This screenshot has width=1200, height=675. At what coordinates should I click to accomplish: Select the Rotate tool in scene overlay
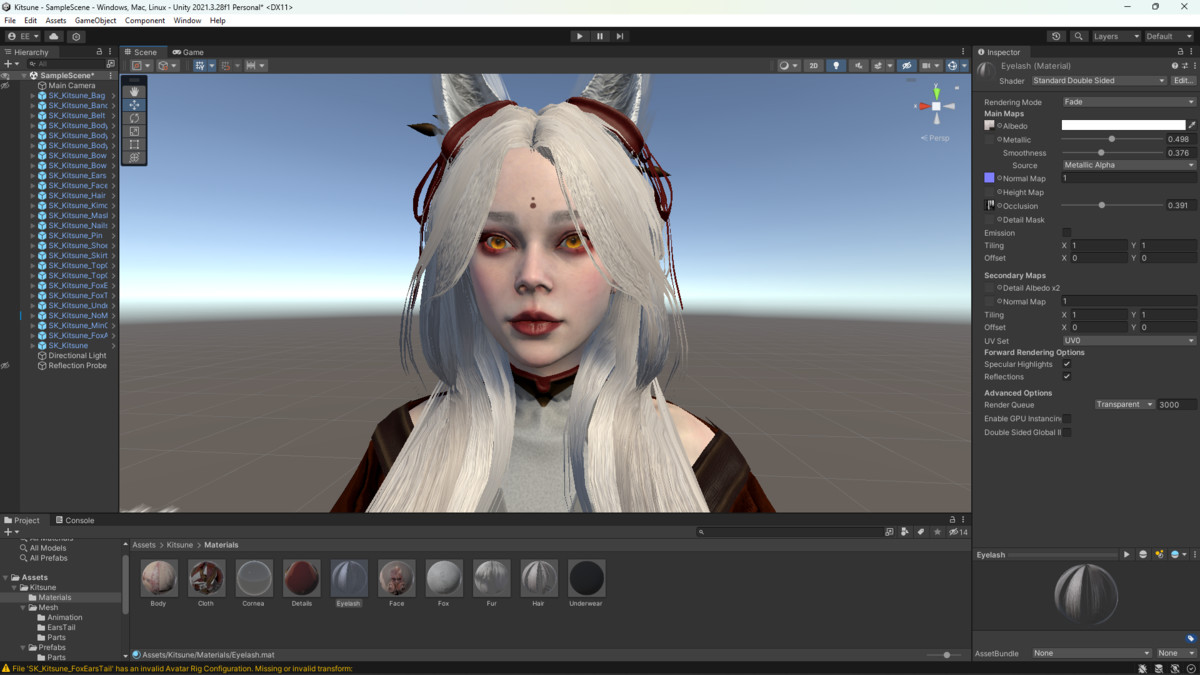(134, 118)
